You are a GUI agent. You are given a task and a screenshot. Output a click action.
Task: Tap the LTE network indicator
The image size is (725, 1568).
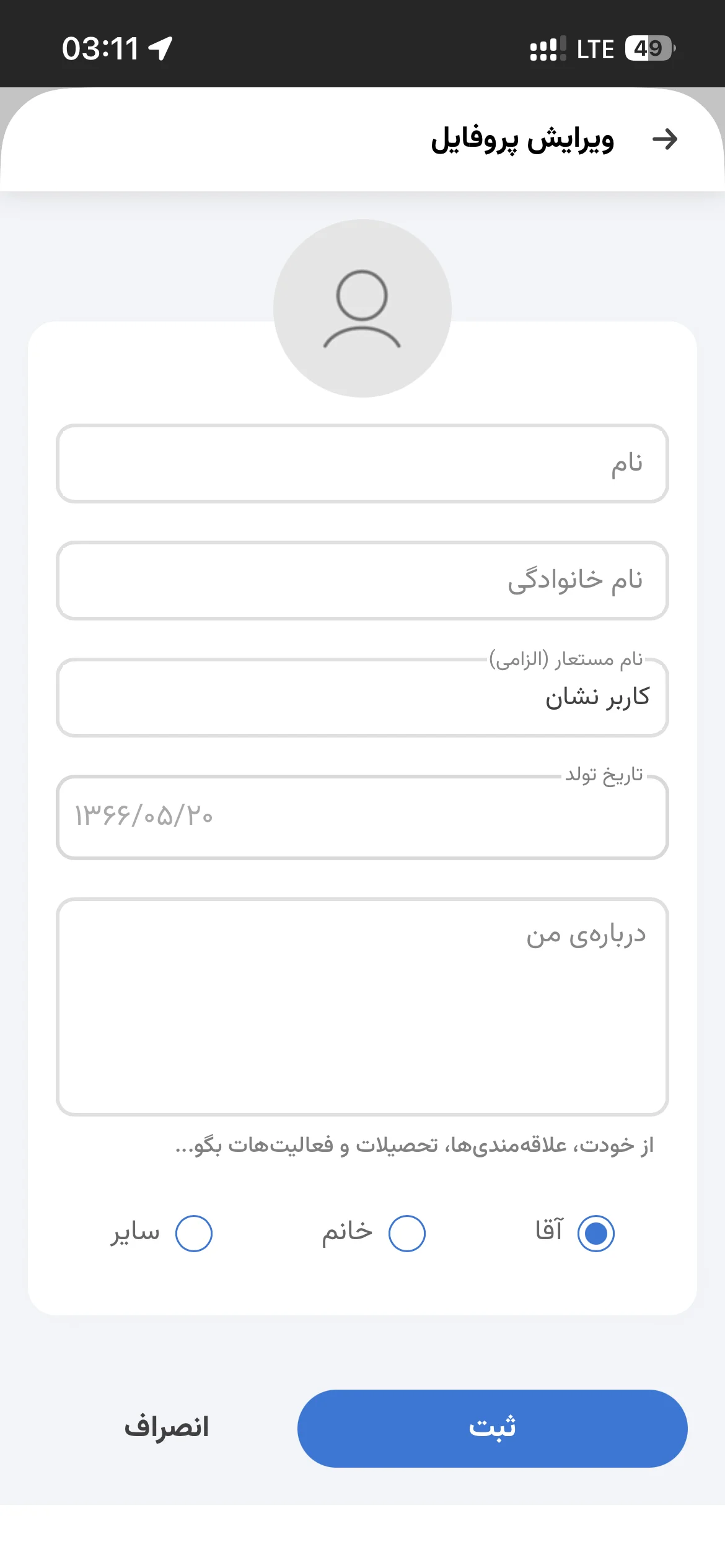(x=595, y=49)
